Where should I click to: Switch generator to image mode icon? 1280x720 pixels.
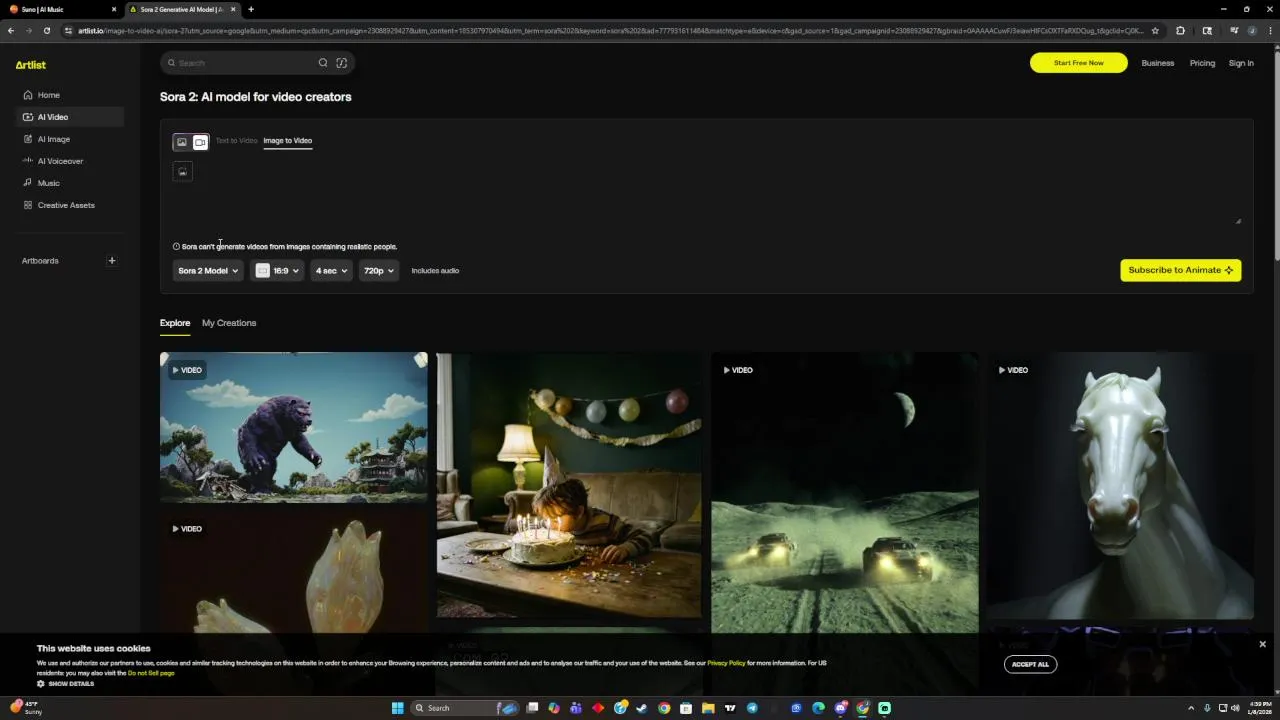click(182, 142)
